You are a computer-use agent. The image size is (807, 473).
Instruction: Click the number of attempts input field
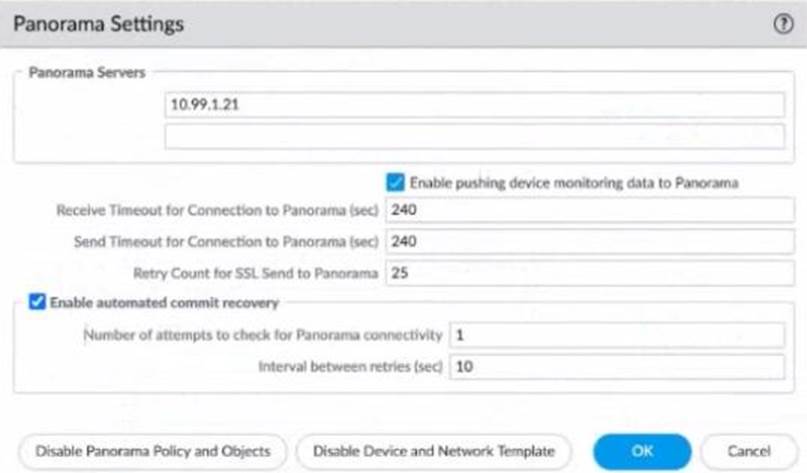616,334
